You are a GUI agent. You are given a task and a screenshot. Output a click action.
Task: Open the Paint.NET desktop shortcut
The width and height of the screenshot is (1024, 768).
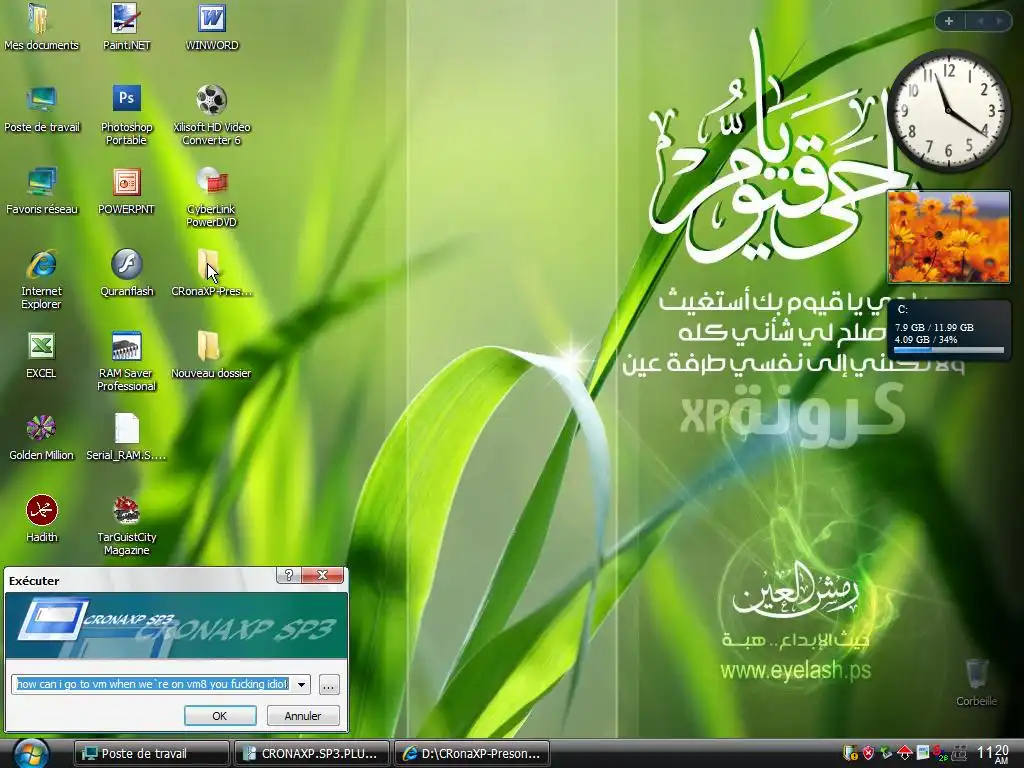tap(126, 27)
